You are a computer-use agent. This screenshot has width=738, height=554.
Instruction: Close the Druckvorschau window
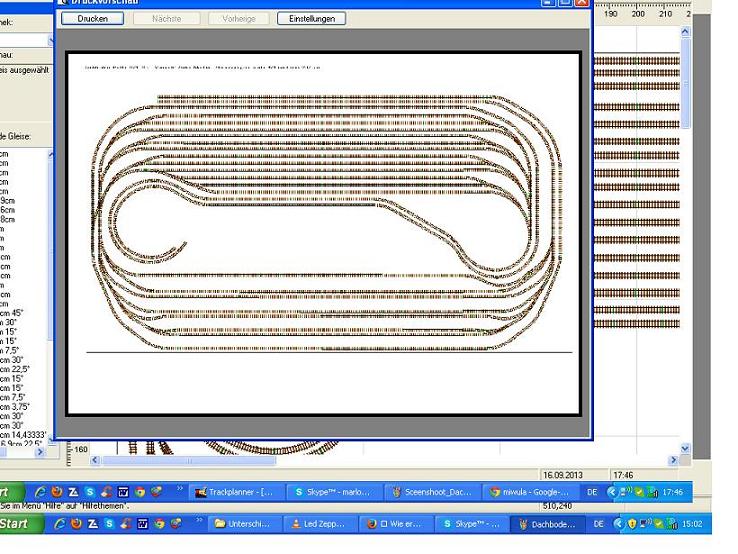(x=582, y=2)
